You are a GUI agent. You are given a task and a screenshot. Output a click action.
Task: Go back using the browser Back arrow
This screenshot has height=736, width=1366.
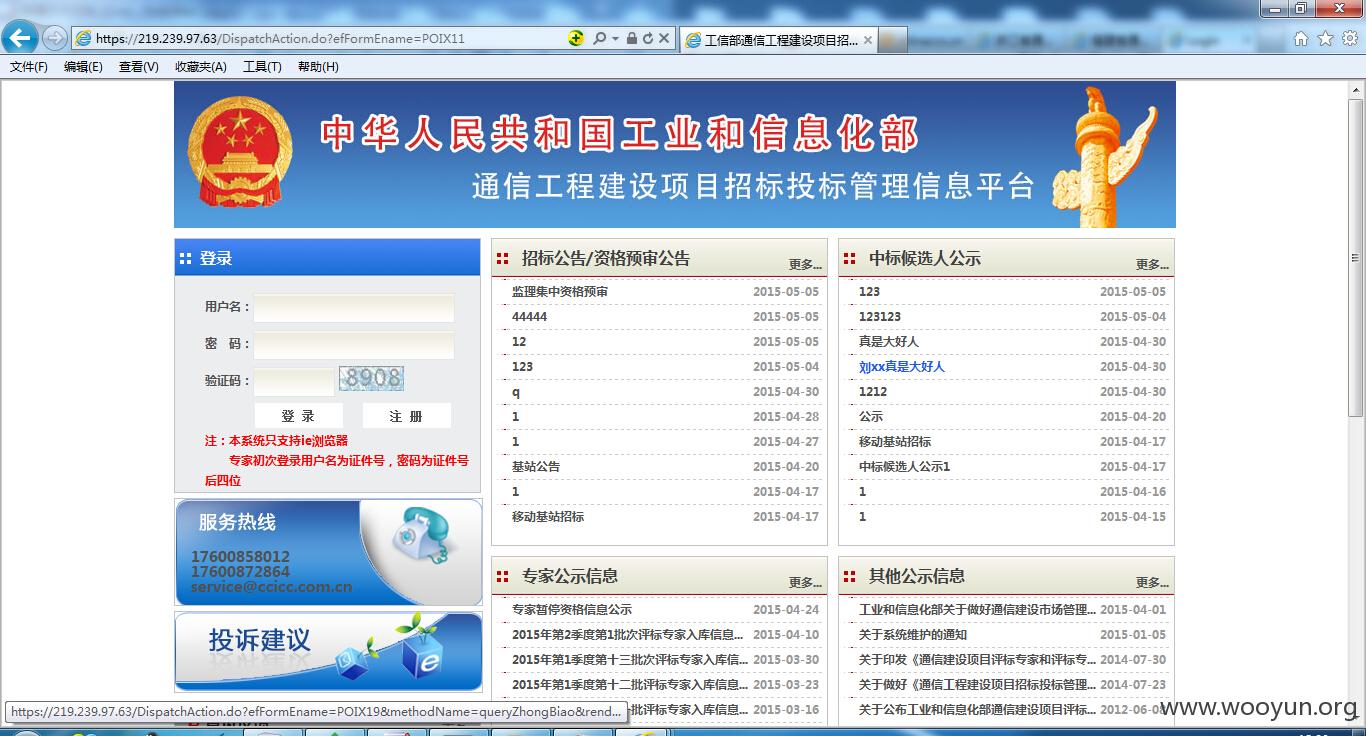click(20, 38)
